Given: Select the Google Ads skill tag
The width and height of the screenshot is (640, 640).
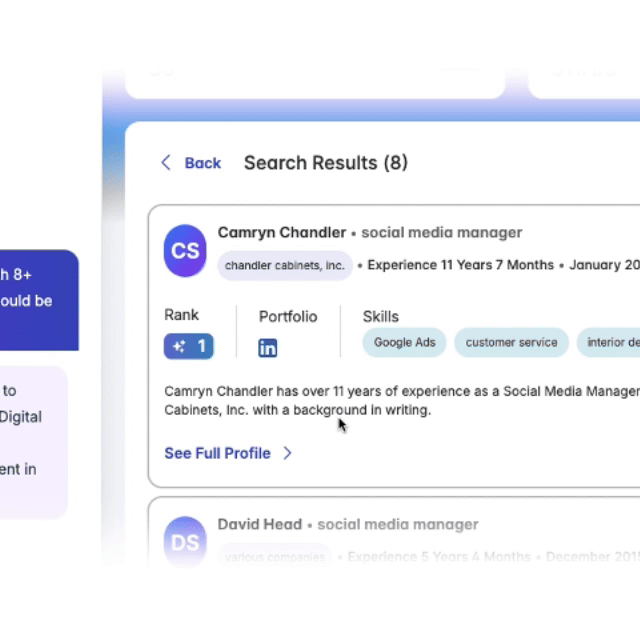Looking at the screenshot, I should (404, 342).
